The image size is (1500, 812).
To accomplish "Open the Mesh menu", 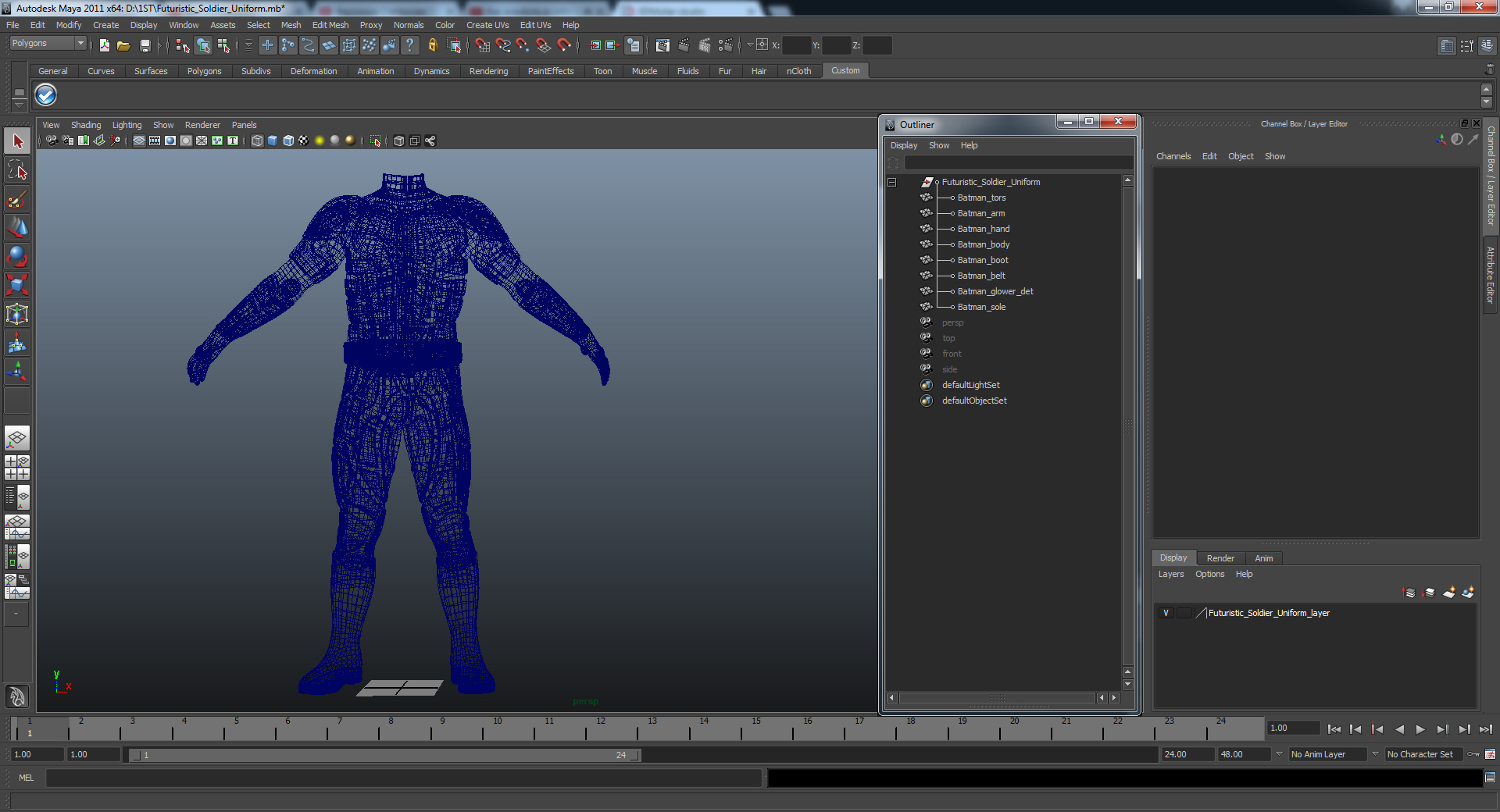I will click(291, 25).
